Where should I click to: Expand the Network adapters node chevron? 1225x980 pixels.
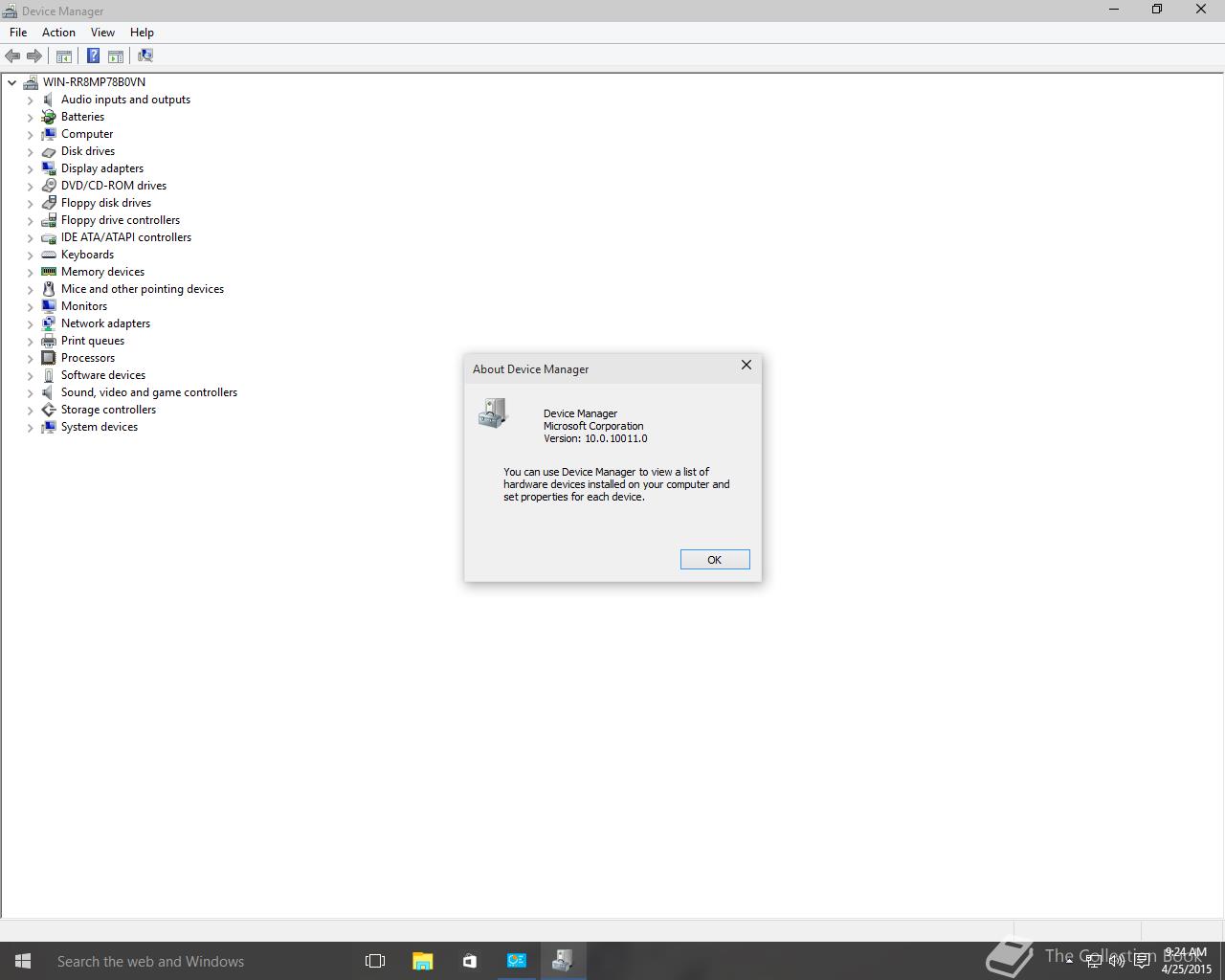tap(30, 323)
